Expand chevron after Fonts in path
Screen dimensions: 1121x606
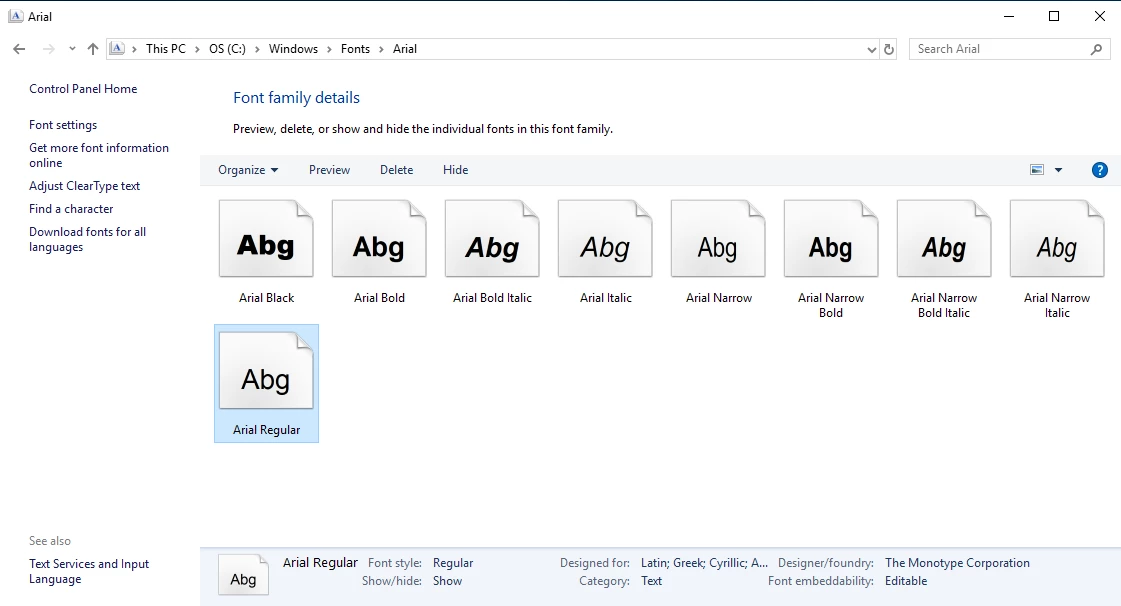(381, 49)
